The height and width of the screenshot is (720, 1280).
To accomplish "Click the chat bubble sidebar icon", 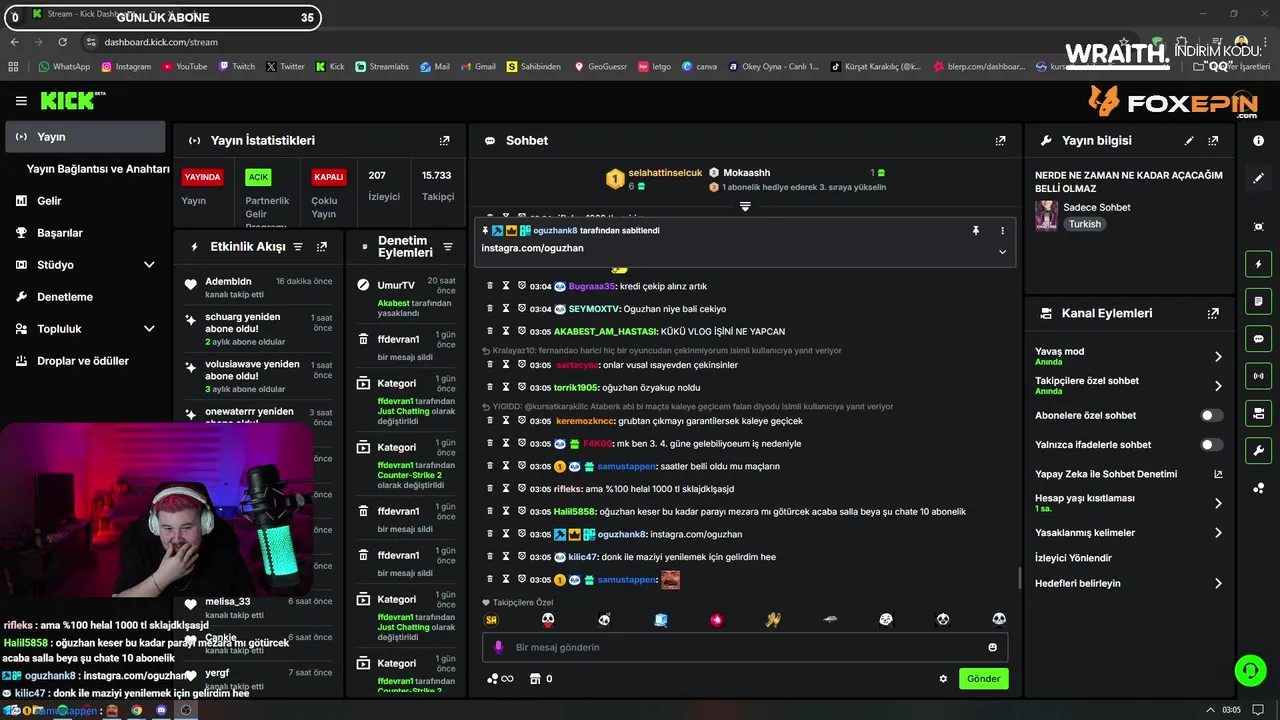I will tap(1258, 339).
